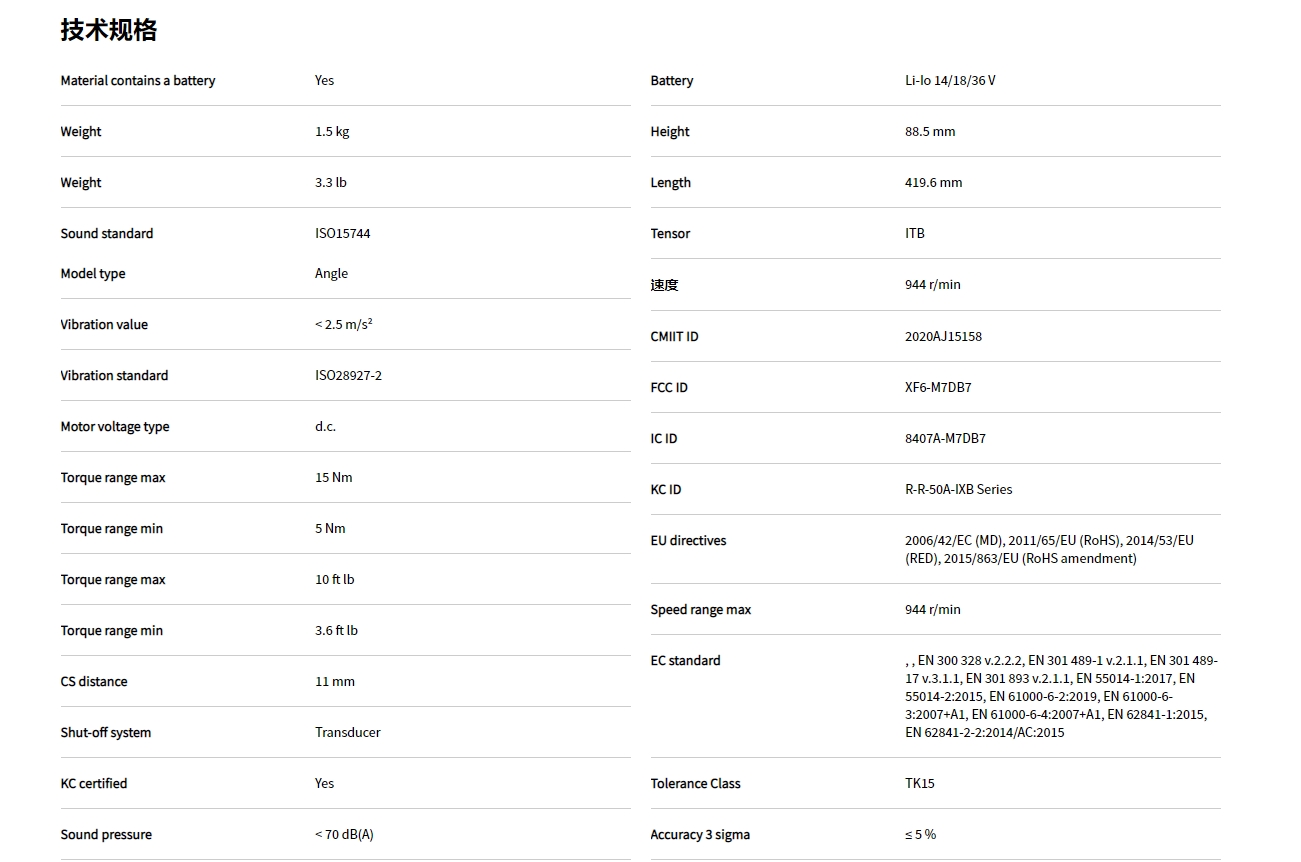Select the FCC ID value XF6-M7DB7
This screenshot has height=862, width=1301.
click(x=938, y=388)
